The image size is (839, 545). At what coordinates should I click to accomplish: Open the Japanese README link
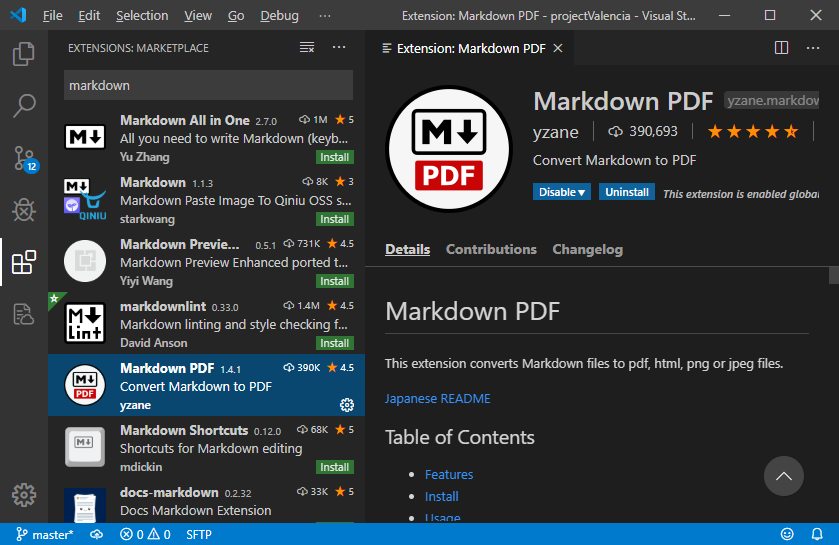[x=437, y=398]
